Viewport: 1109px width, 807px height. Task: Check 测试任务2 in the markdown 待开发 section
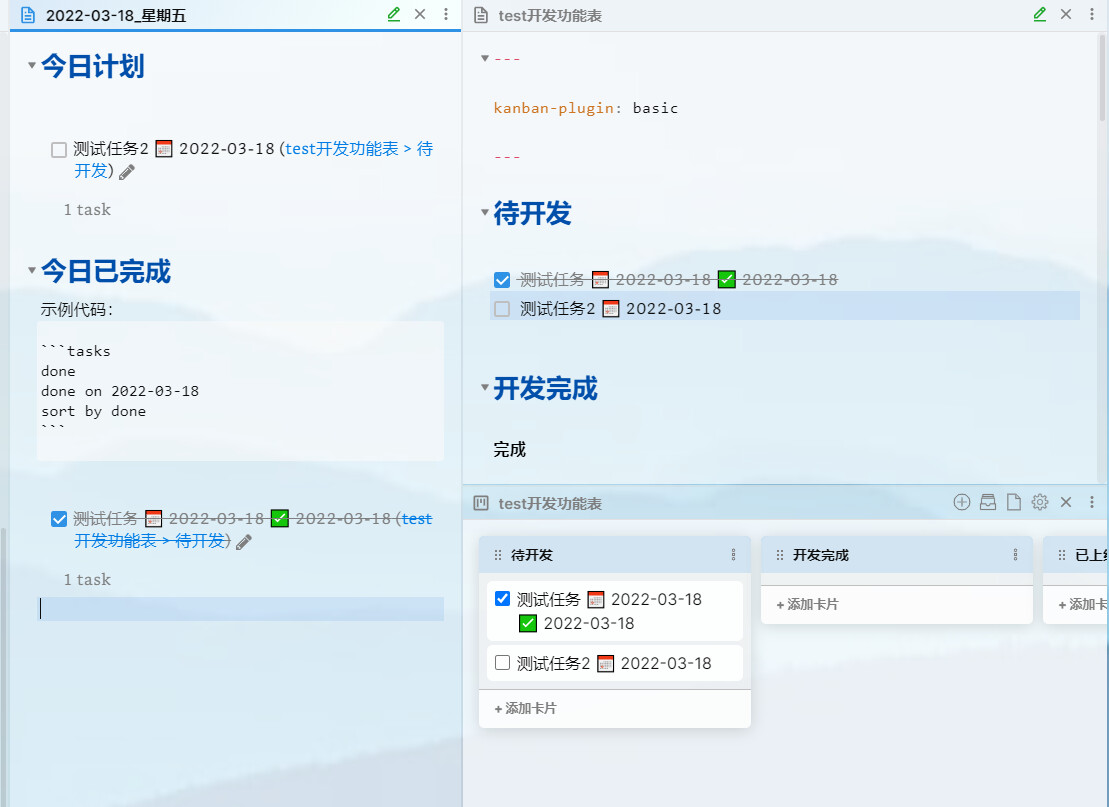click(502, 309)
